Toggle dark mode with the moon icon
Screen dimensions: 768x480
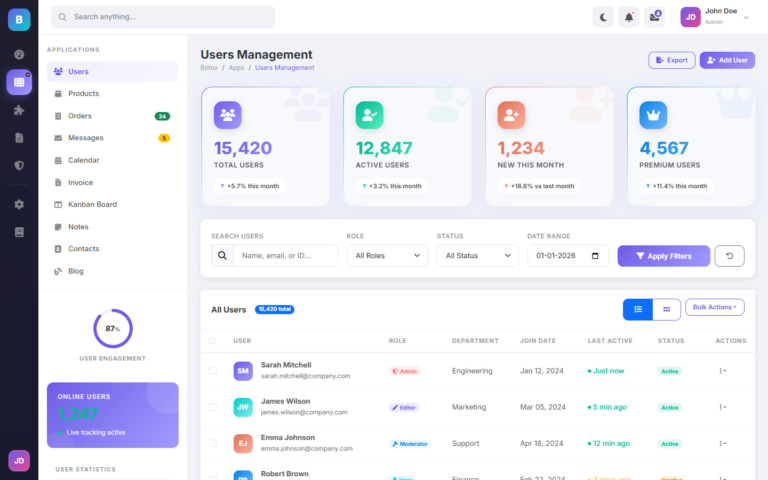click(603, 17)
